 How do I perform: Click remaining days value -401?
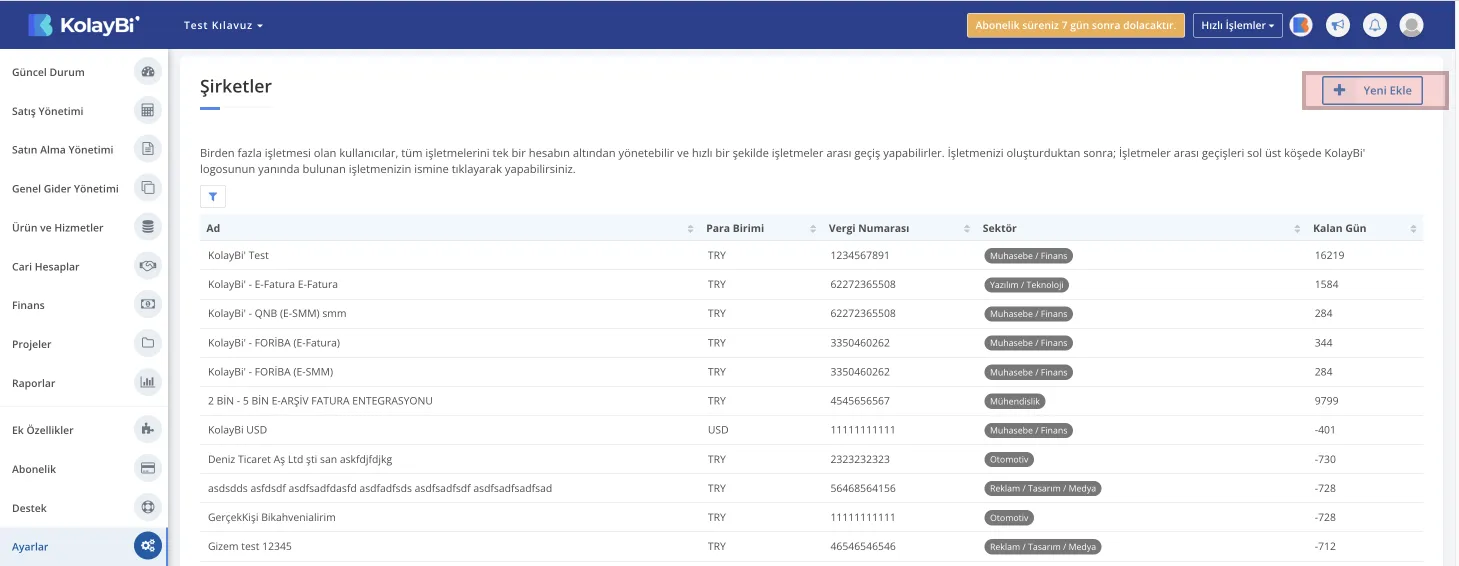(x=1325, y=430)
